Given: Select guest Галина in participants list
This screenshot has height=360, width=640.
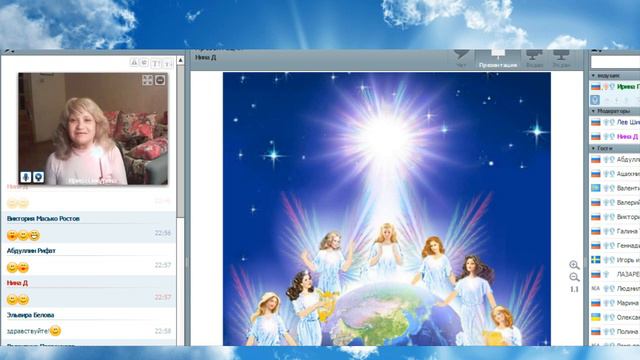Looking at the screenshot, I should click(x=615, y=231).
